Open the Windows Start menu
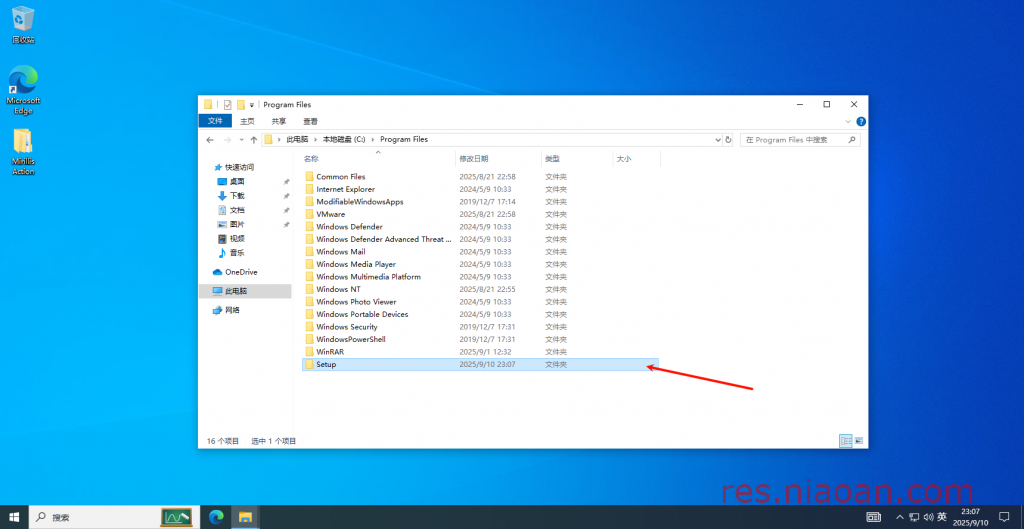The image size is (1024, 529). point(14,517)
